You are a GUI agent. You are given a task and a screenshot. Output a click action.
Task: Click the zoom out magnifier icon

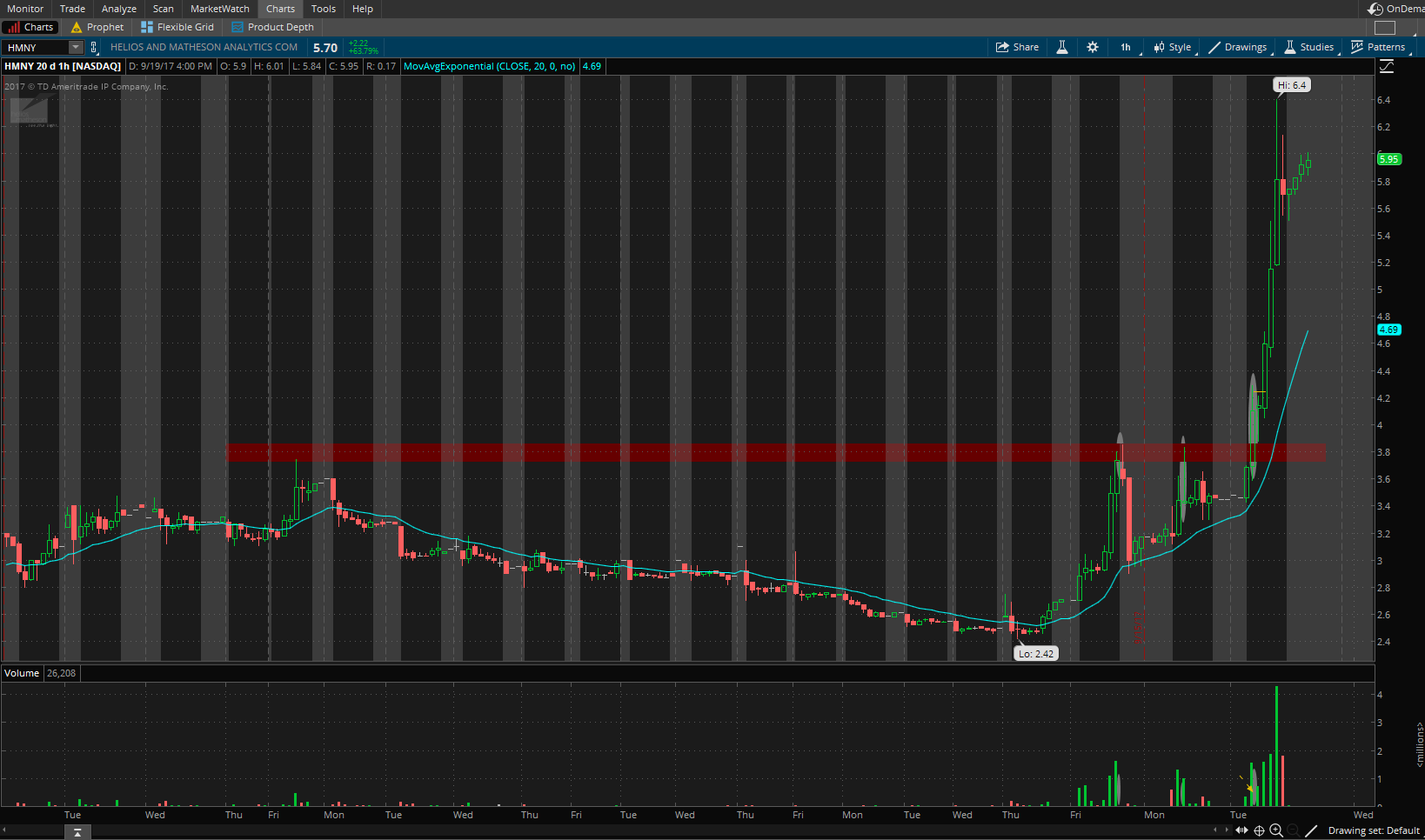pyautogui.click(x=1294, y=830)
